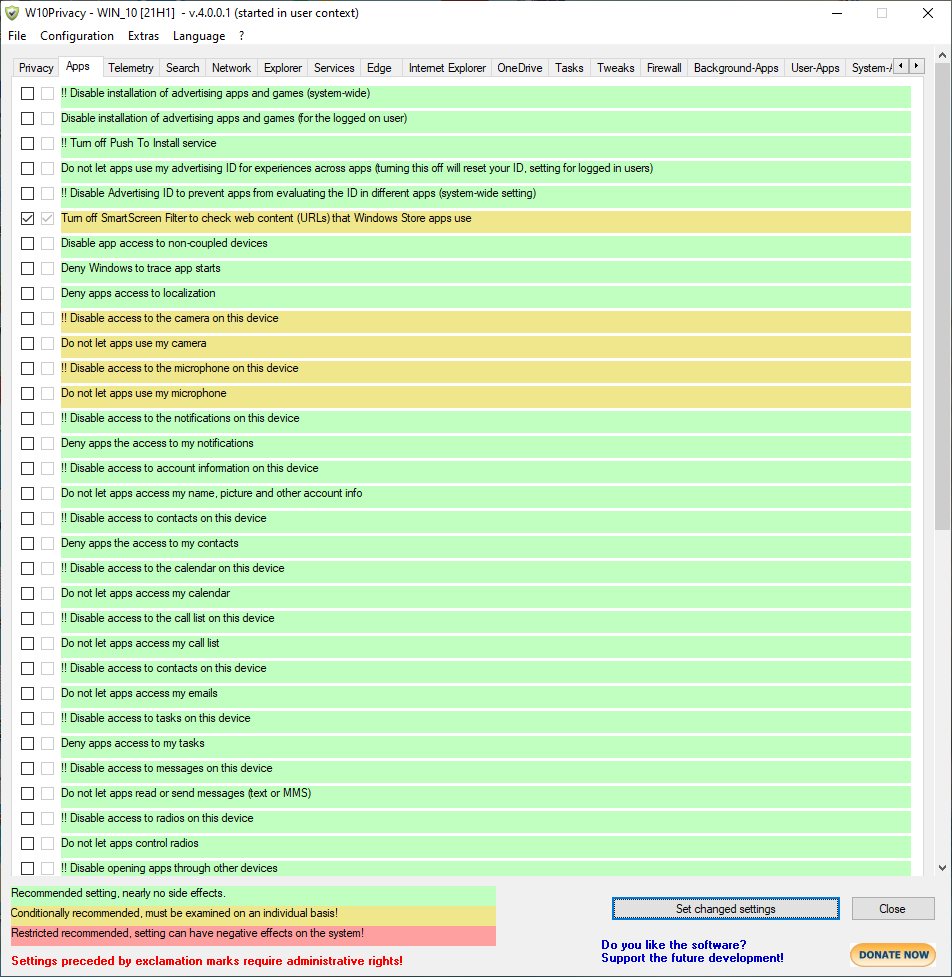Check advertising apps for logged on user checkbox

tap(27, 118)
